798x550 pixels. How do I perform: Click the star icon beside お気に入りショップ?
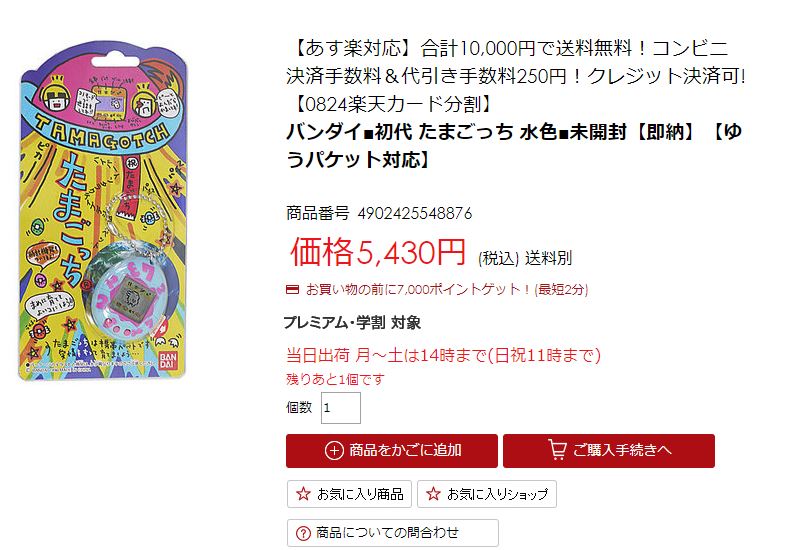coord(433,494)
